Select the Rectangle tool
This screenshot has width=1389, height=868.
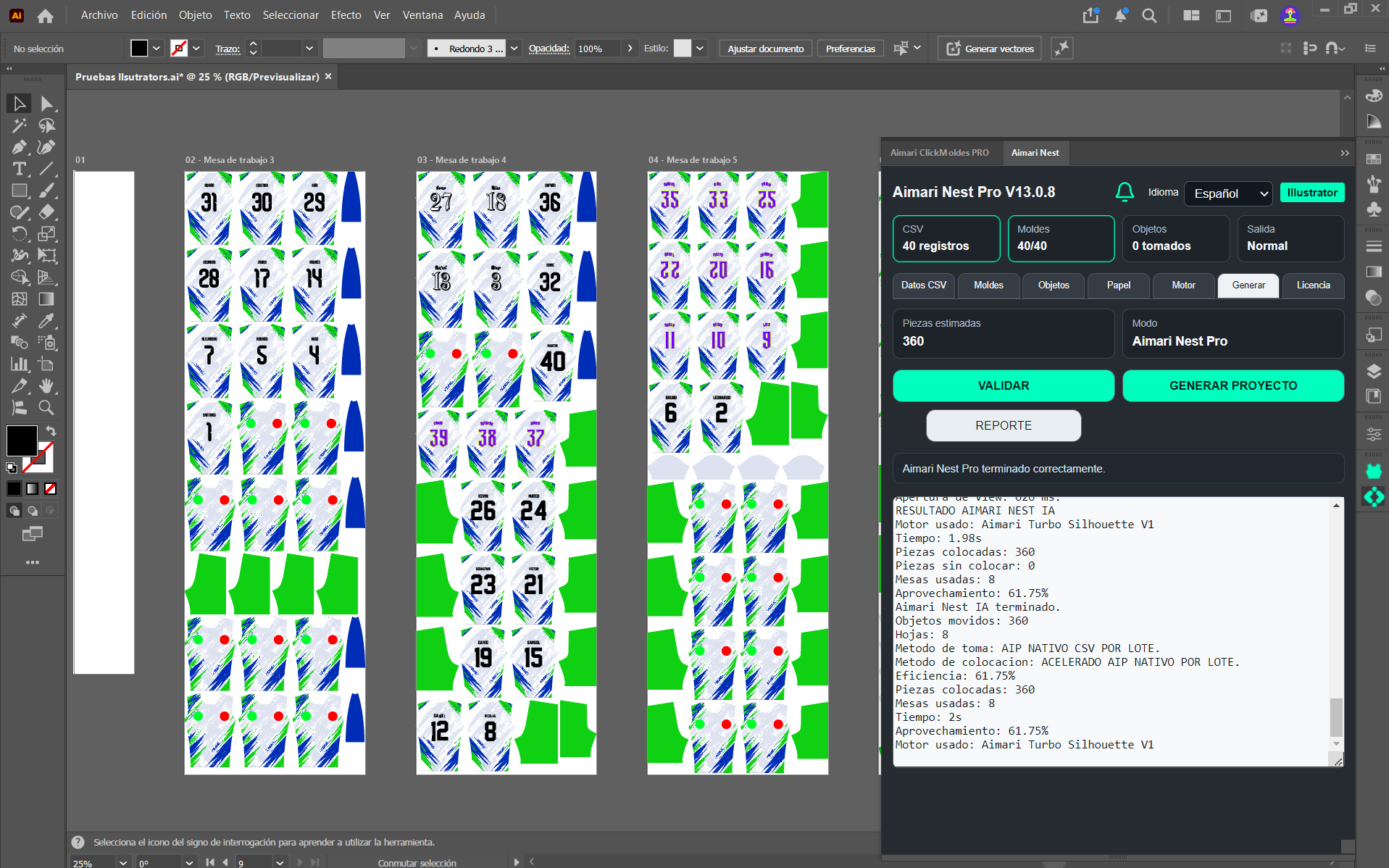click(x=20, y=191)
